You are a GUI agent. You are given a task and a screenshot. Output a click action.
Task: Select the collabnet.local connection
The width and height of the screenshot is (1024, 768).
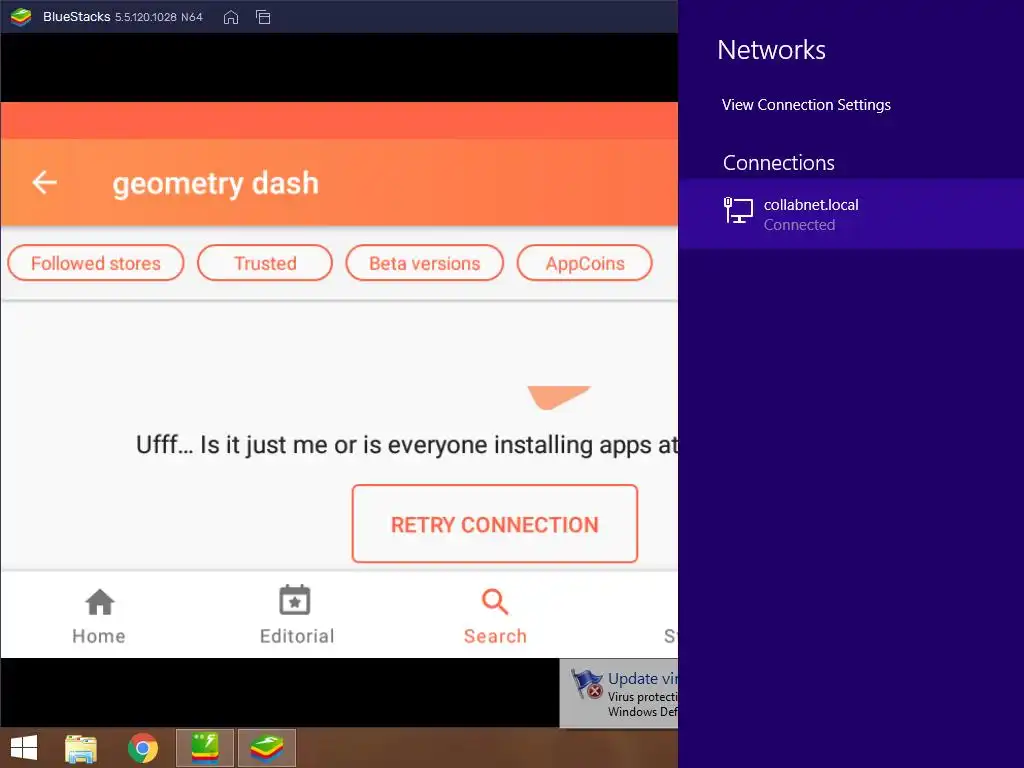coord(851,214)
